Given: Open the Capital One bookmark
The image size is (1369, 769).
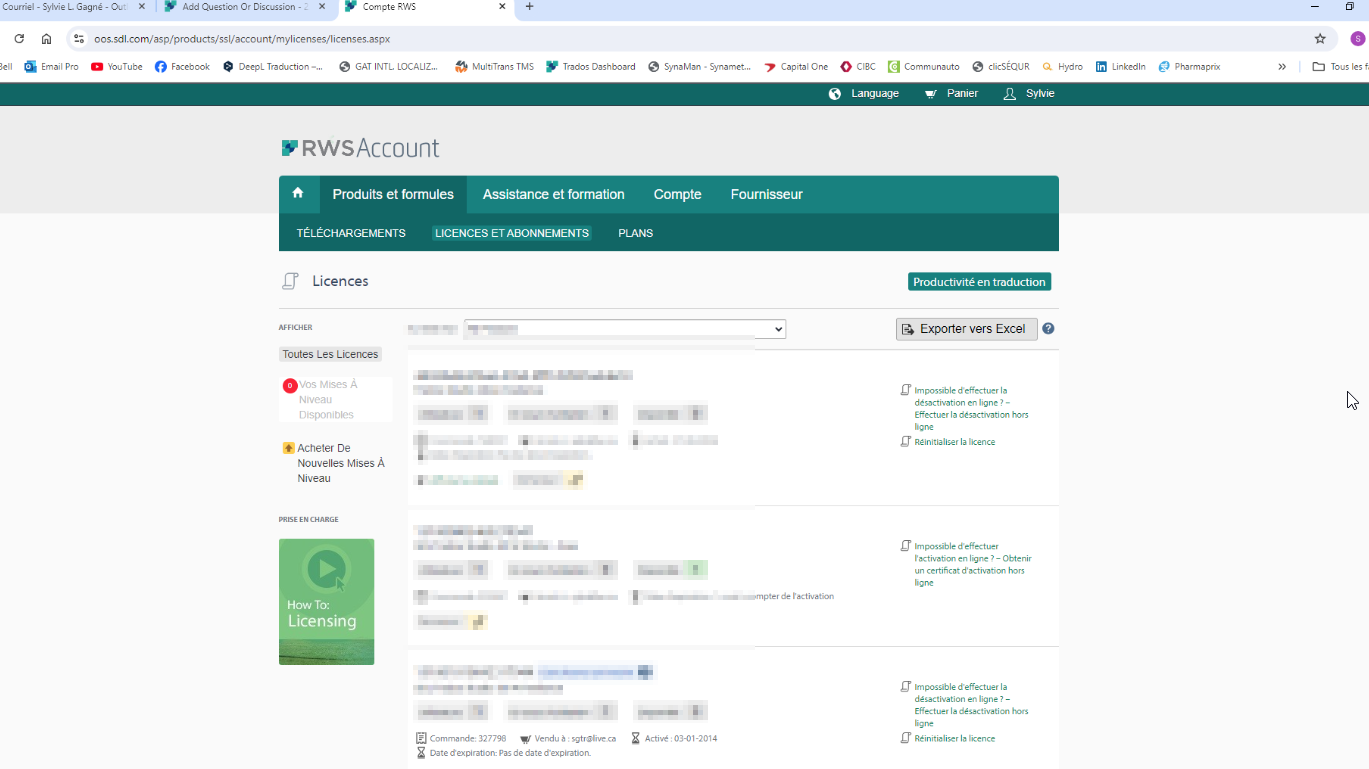Looking at the screenshot, I should tap(796, 67).
